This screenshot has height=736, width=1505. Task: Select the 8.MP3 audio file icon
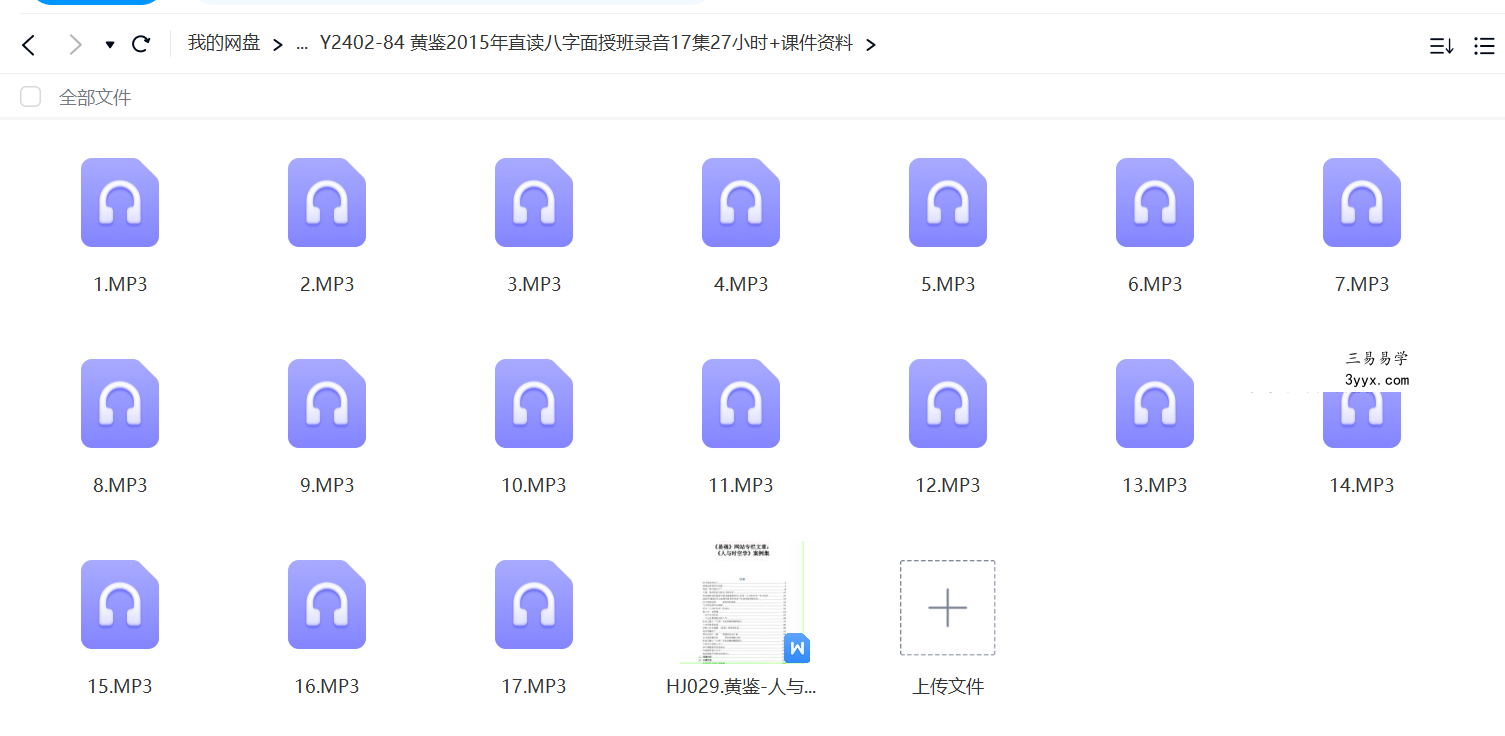pyautogui.click(x=120, y=403)
